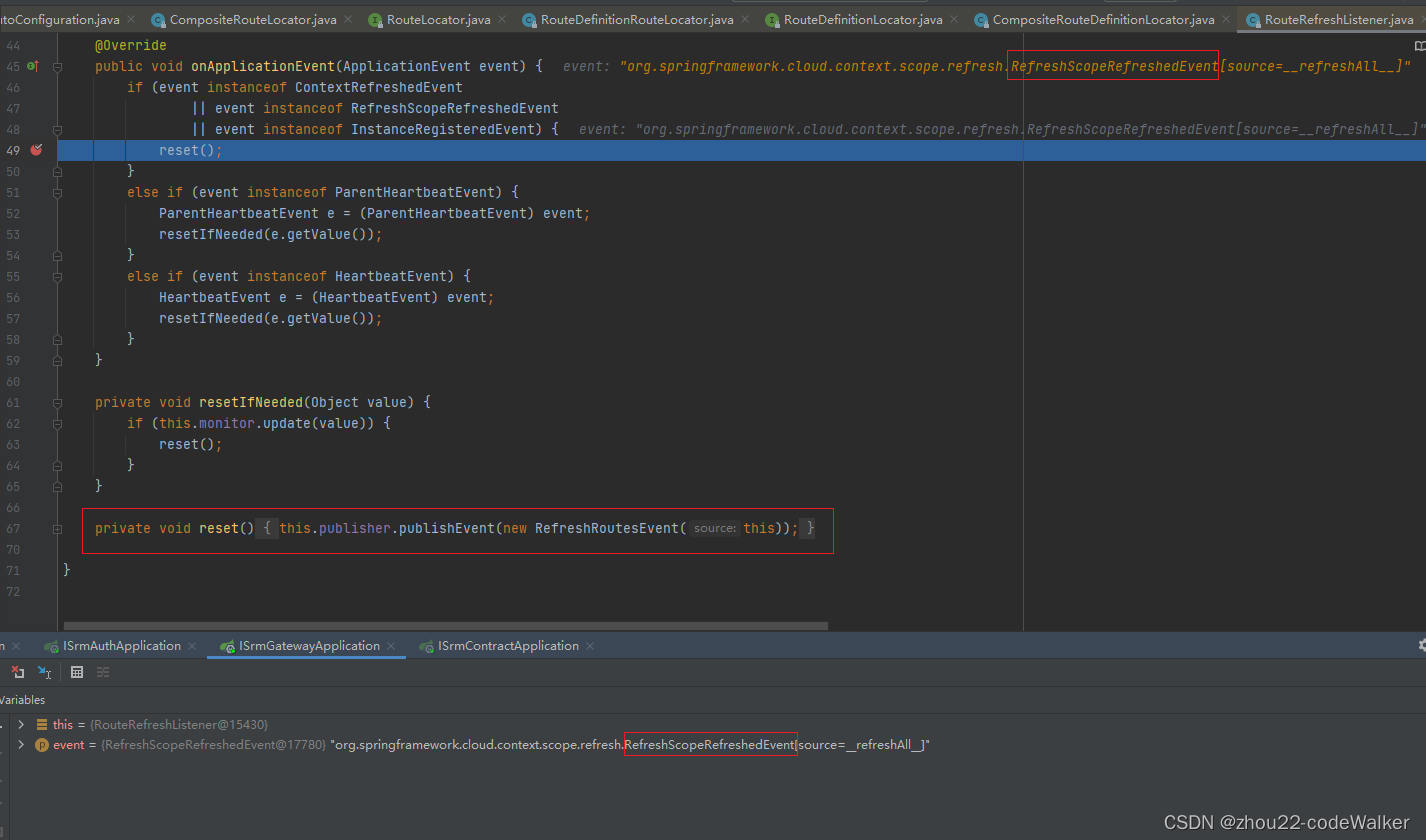1426x840 pixels.
Task: Close the CompositeRouteLocator.java editor tab
Action: point(347,20)
